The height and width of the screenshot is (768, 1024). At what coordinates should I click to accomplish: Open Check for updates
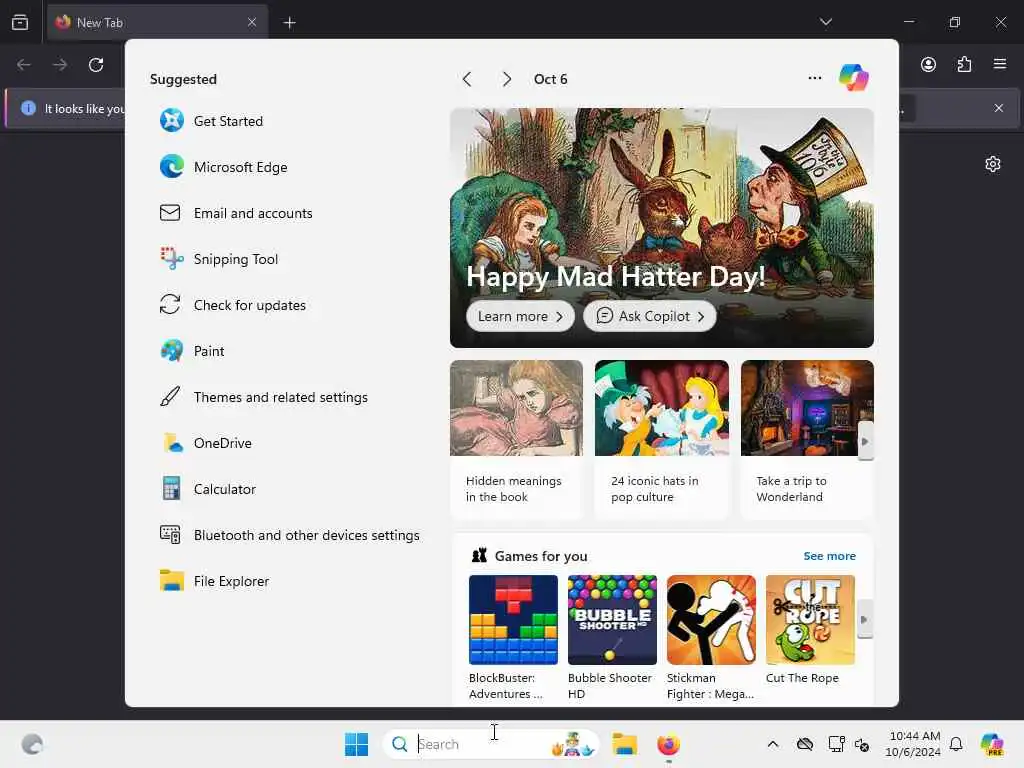tap(232, 305)
